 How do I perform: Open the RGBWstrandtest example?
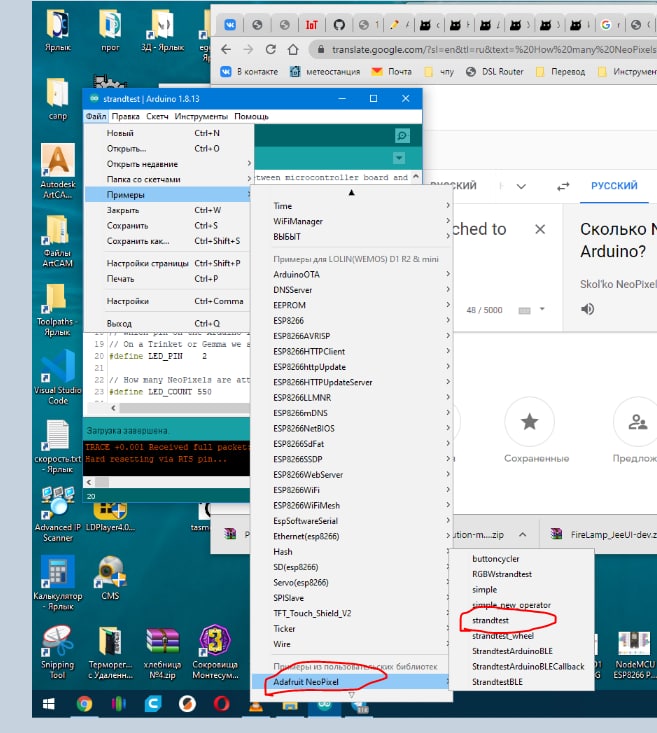click(521, 574)
